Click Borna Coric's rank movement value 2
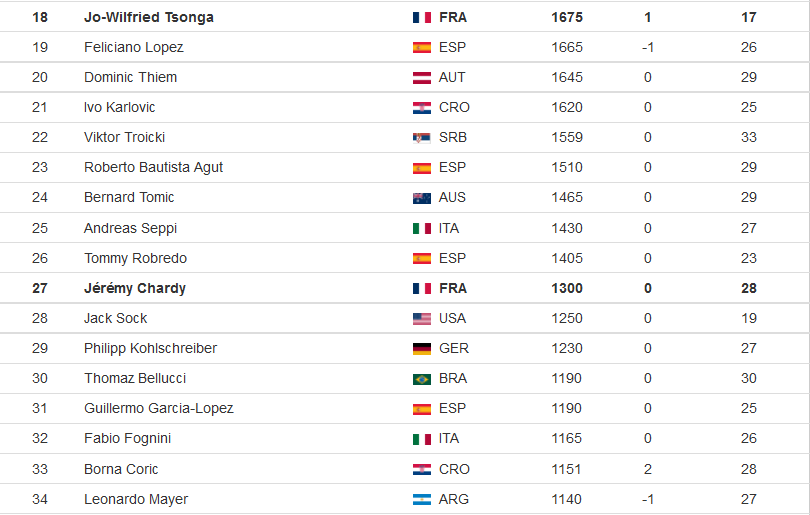 pyautogui.click(x=647, y=469)
